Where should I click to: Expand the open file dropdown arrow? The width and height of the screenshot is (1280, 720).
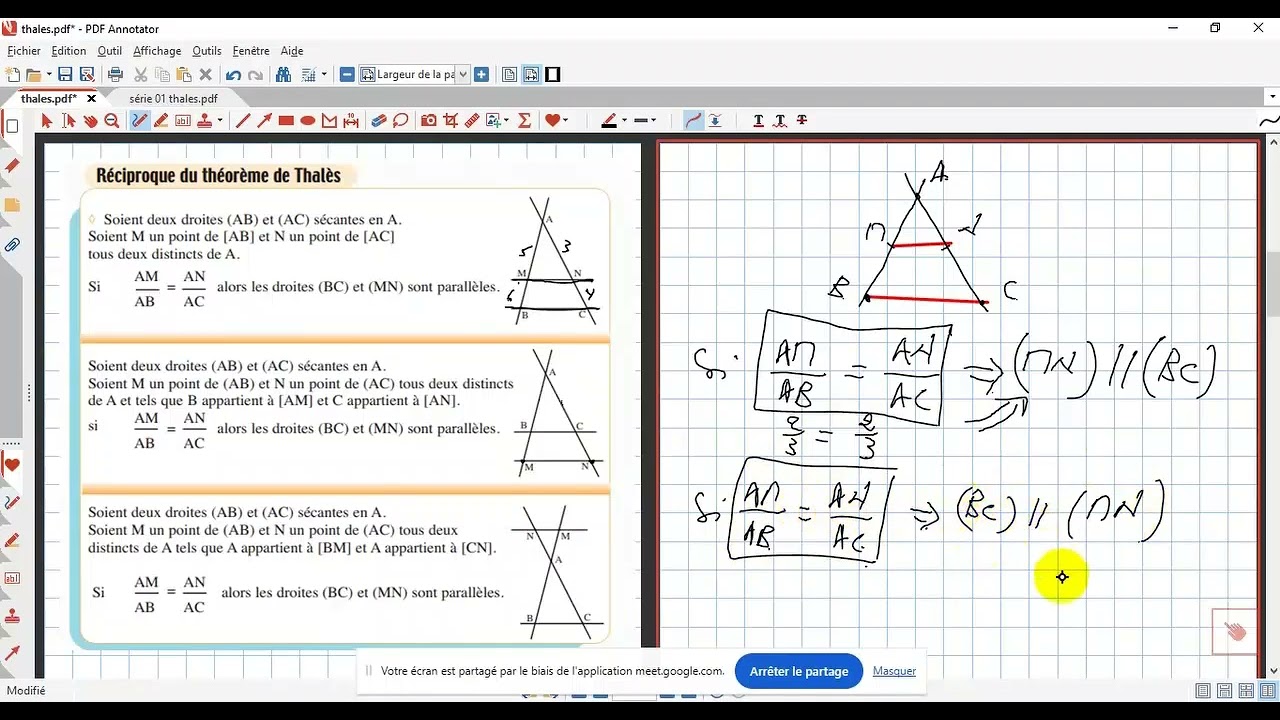pos(49,75)
